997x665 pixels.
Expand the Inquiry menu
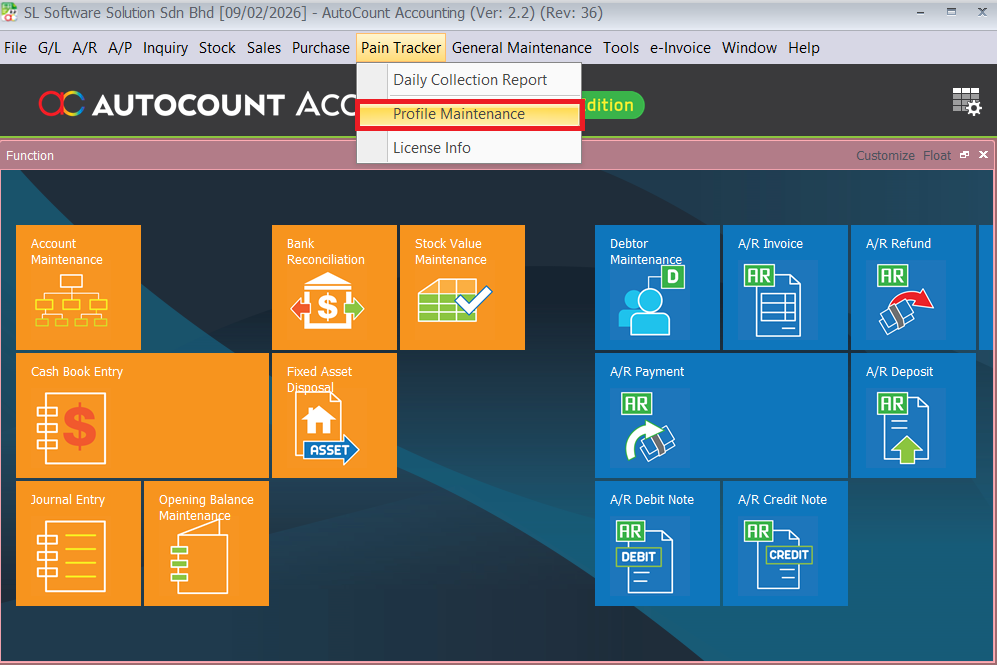pyautogui.click(x=165, y=48)
